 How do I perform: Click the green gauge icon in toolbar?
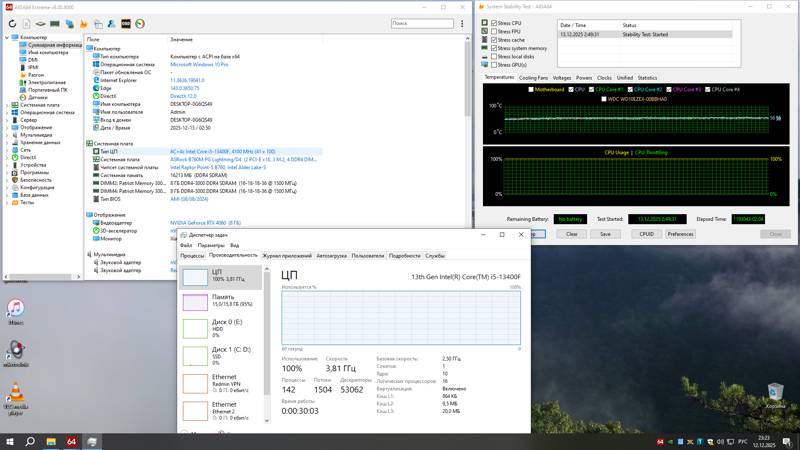pyautogui.click(x=140, y=24)
